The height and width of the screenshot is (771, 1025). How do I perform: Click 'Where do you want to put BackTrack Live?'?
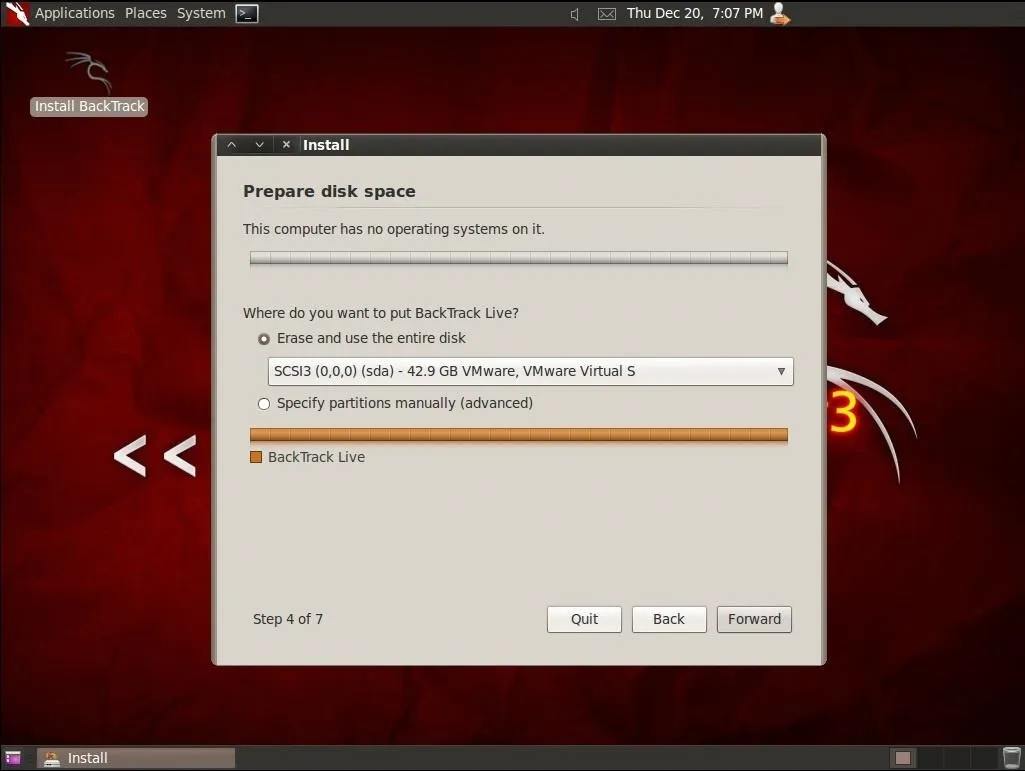381,313
